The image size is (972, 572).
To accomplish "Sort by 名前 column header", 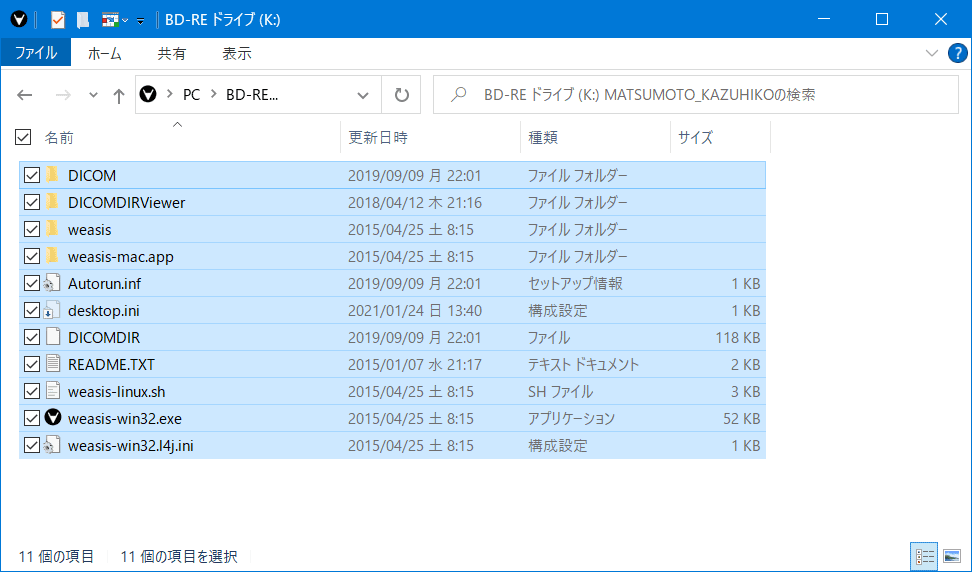I will click(x=59, y=138).
